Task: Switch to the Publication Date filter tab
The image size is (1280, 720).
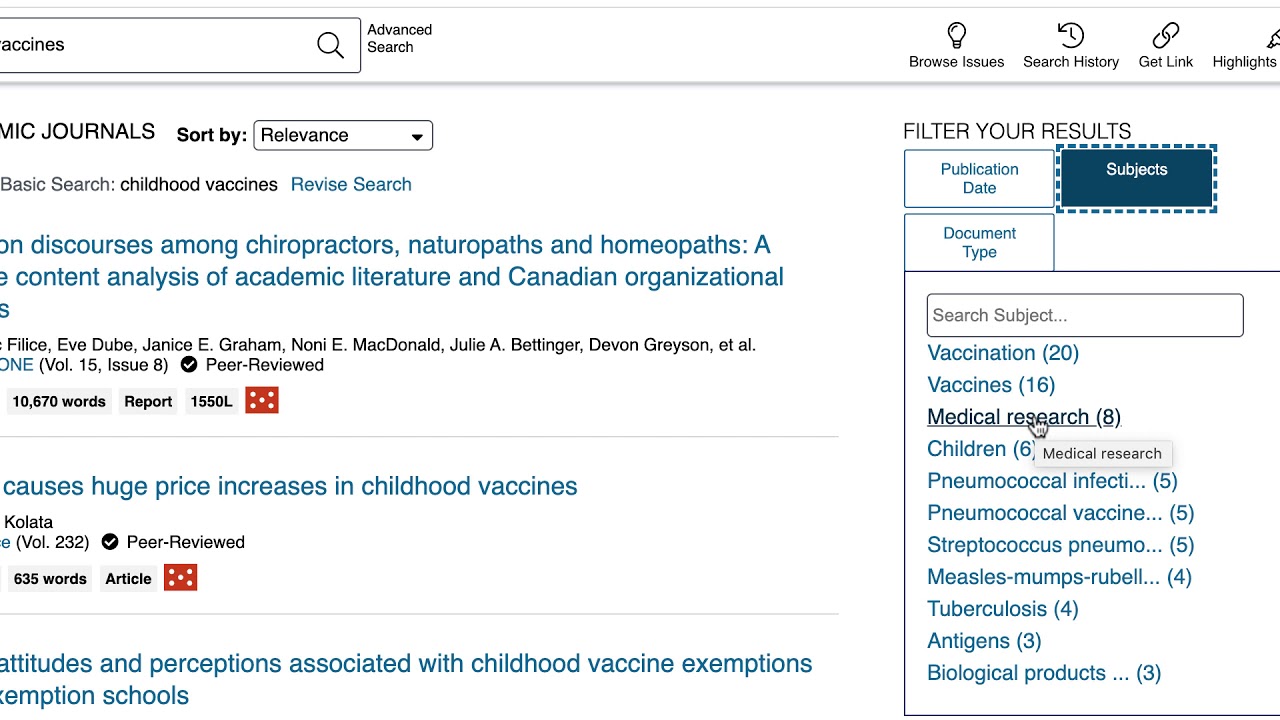Action: click(979, 179)
